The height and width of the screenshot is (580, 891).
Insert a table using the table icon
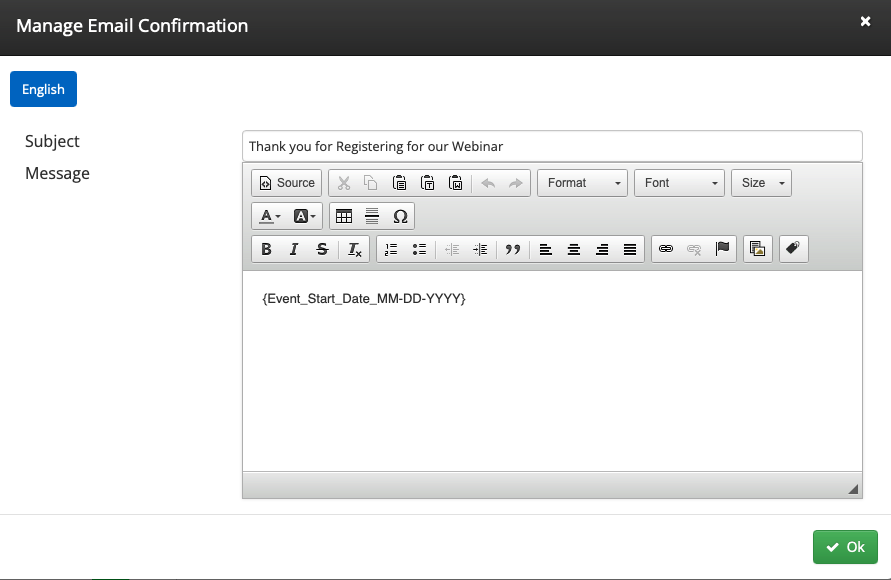[x=344, y=216]
